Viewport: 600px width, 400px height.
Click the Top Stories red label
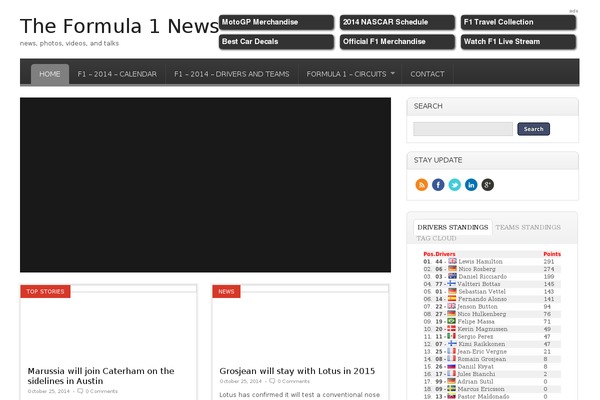(45, 291)
